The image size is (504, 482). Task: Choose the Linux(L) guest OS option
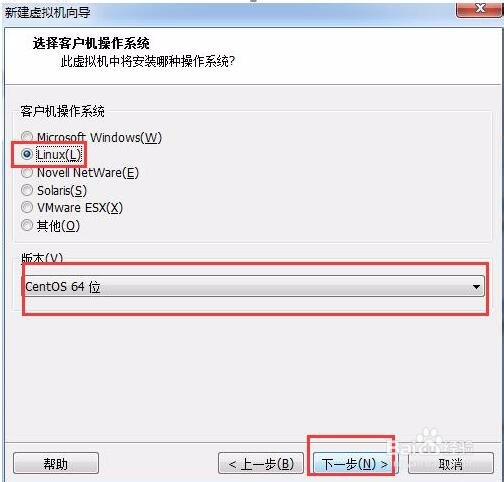[x=27, y=154]
